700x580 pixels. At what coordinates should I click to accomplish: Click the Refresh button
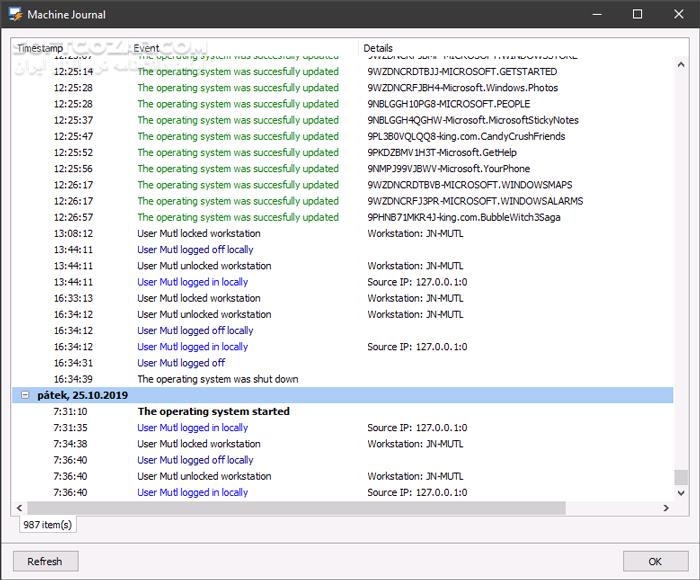(46, 561)
